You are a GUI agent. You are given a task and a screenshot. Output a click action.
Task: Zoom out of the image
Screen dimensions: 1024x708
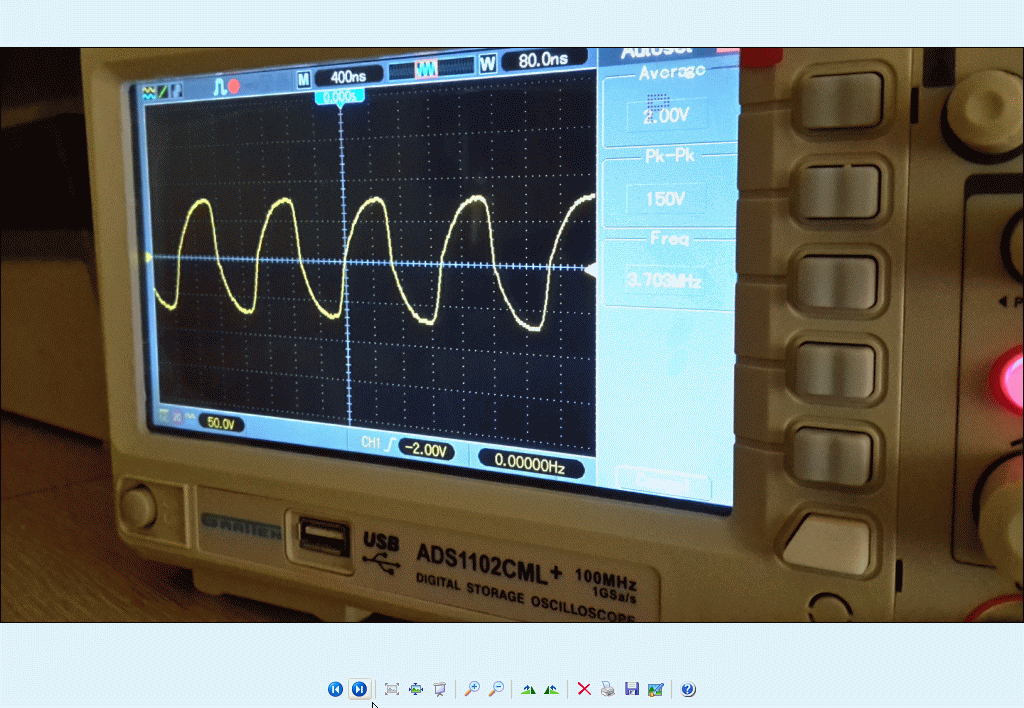coord(496,689)
